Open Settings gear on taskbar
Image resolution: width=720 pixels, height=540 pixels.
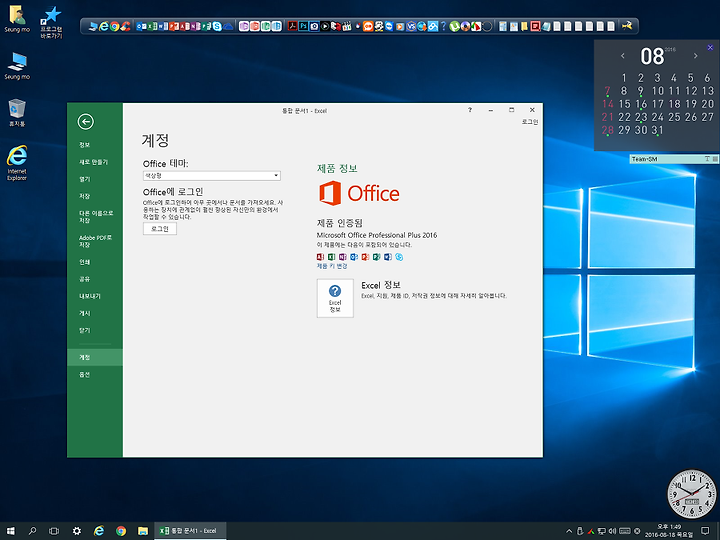click(77, 531)
